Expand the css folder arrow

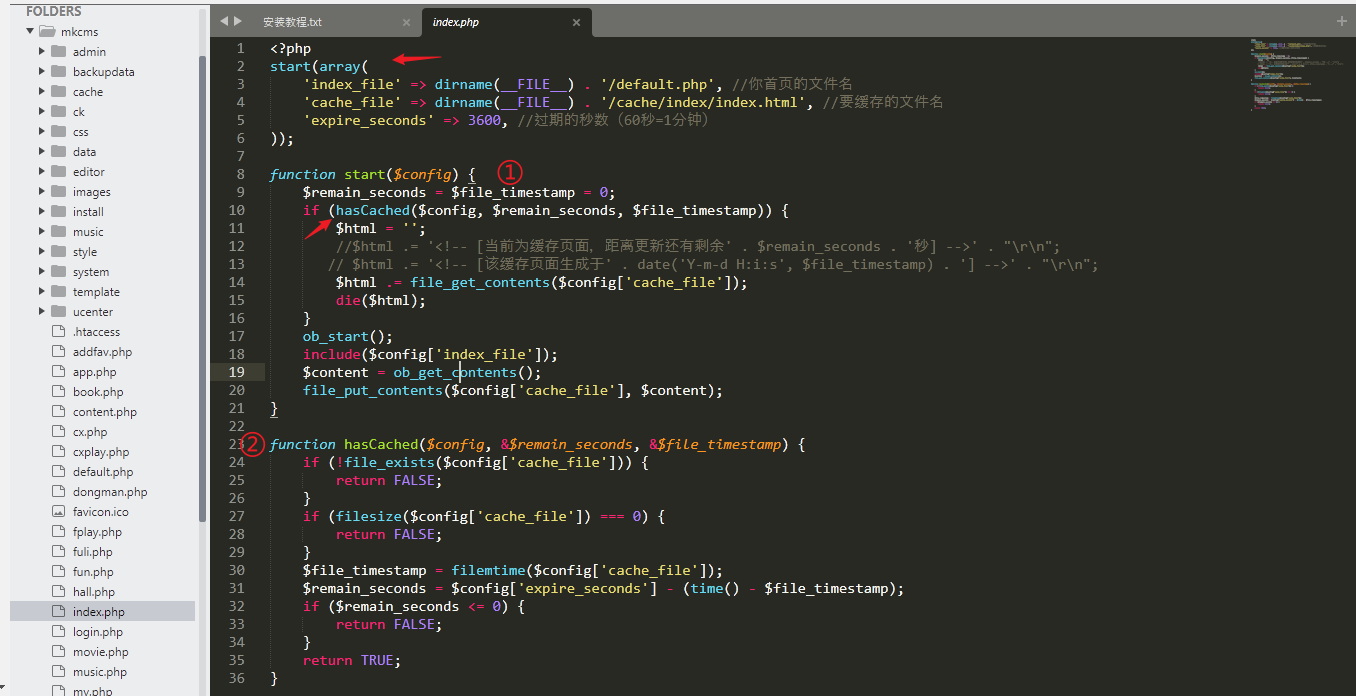click(x=42, y=132)
